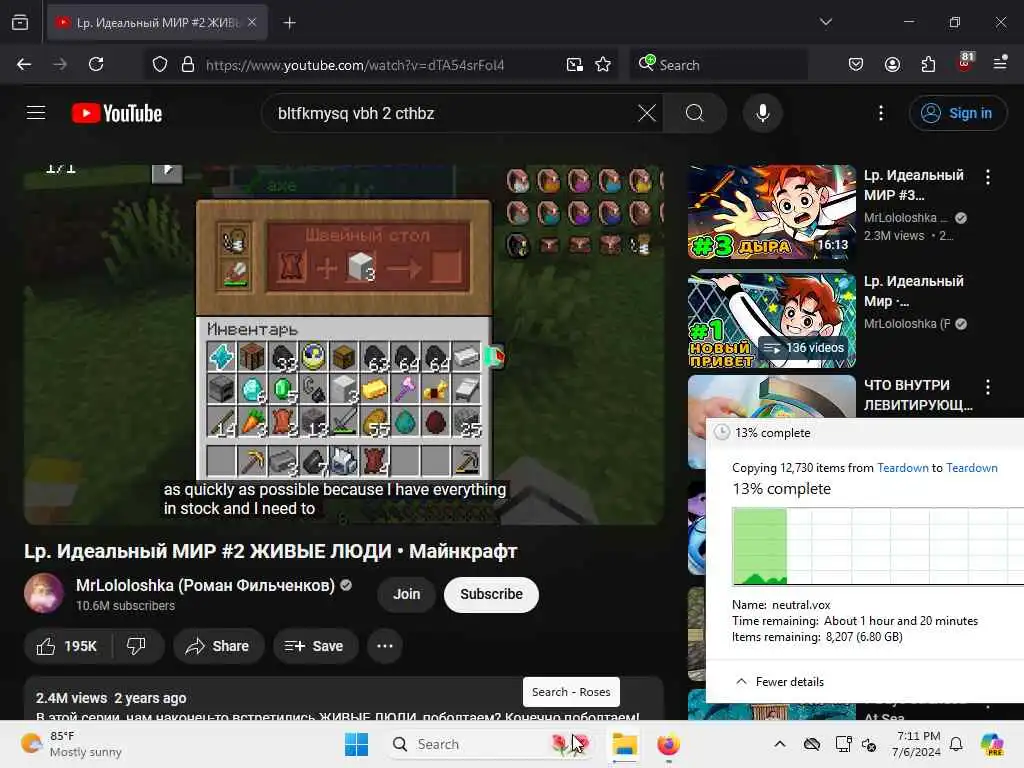
Task: Open weather widget showing 85°F
Action: coord(72,744)
